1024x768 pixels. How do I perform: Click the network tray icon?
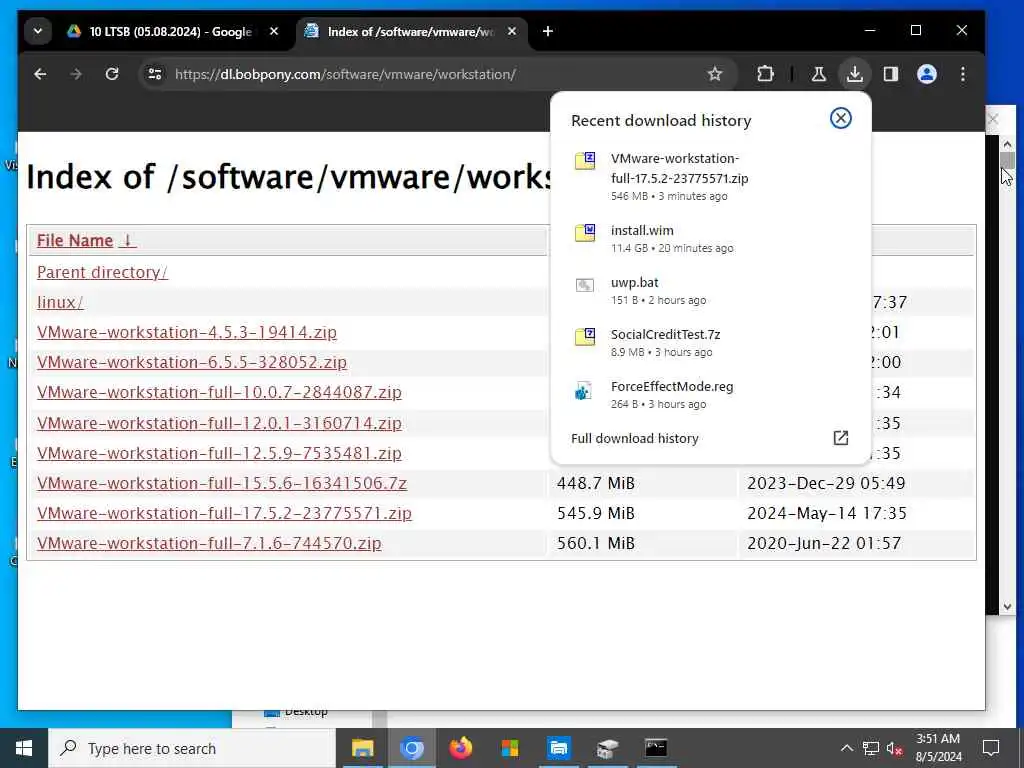click(871, 748)
